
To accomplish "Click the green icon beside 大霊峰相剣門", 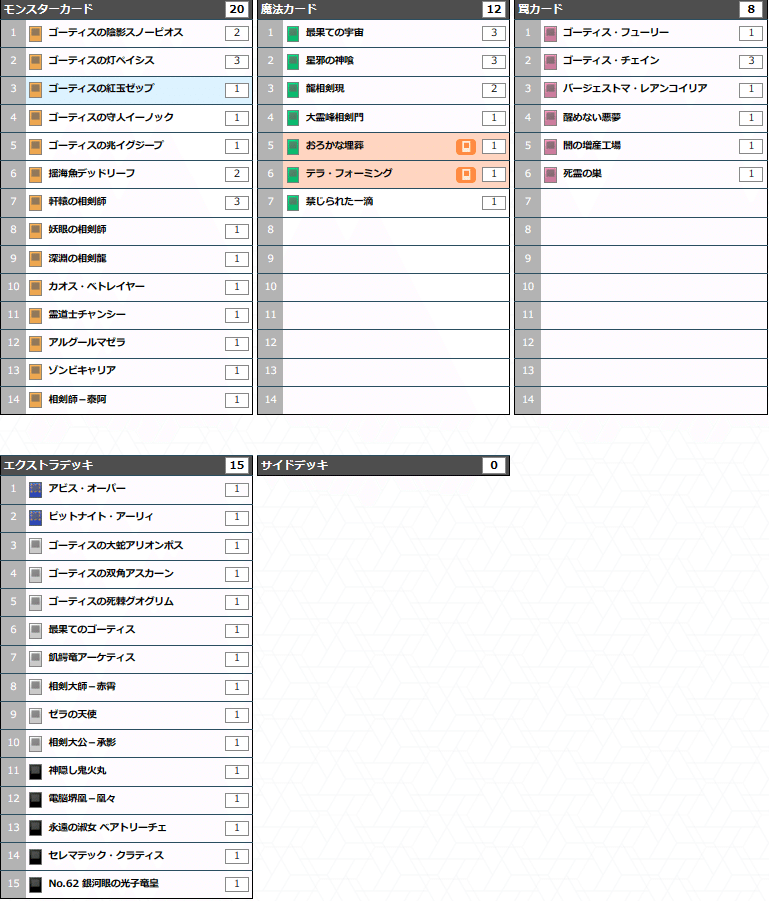I will (293, 118).
